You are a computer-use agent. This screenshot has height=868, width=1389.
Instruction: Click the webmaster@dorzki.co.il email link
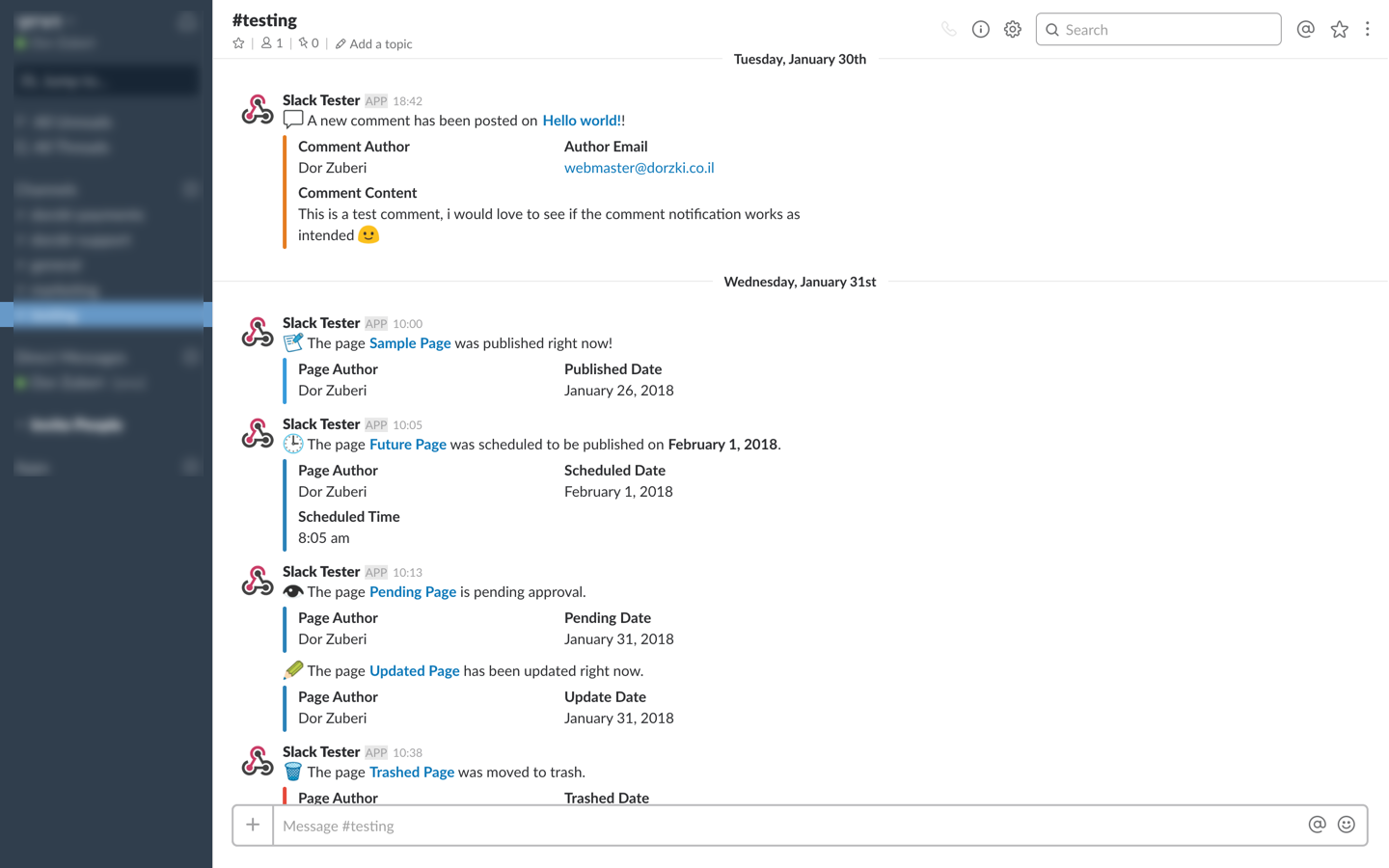click(639, 168)
